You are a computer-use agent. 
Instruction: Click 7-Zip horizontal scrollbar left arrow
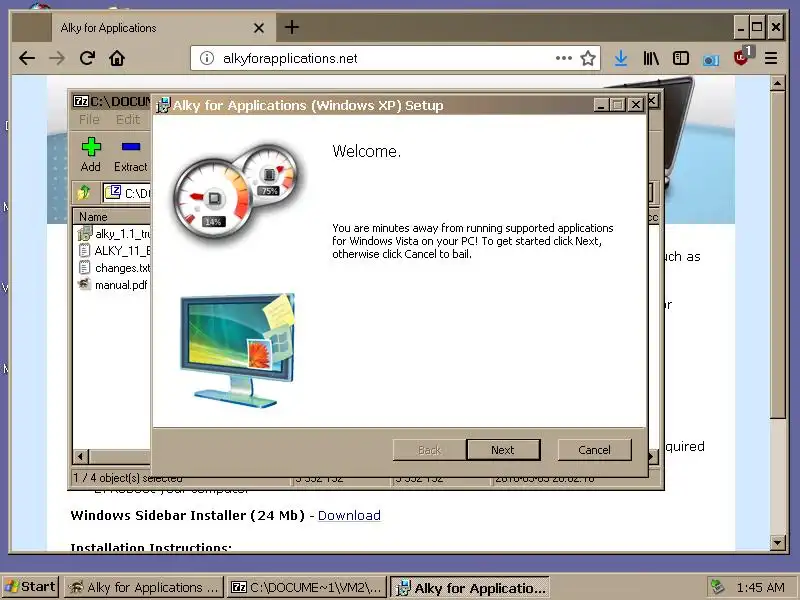(x=81, y=456)
